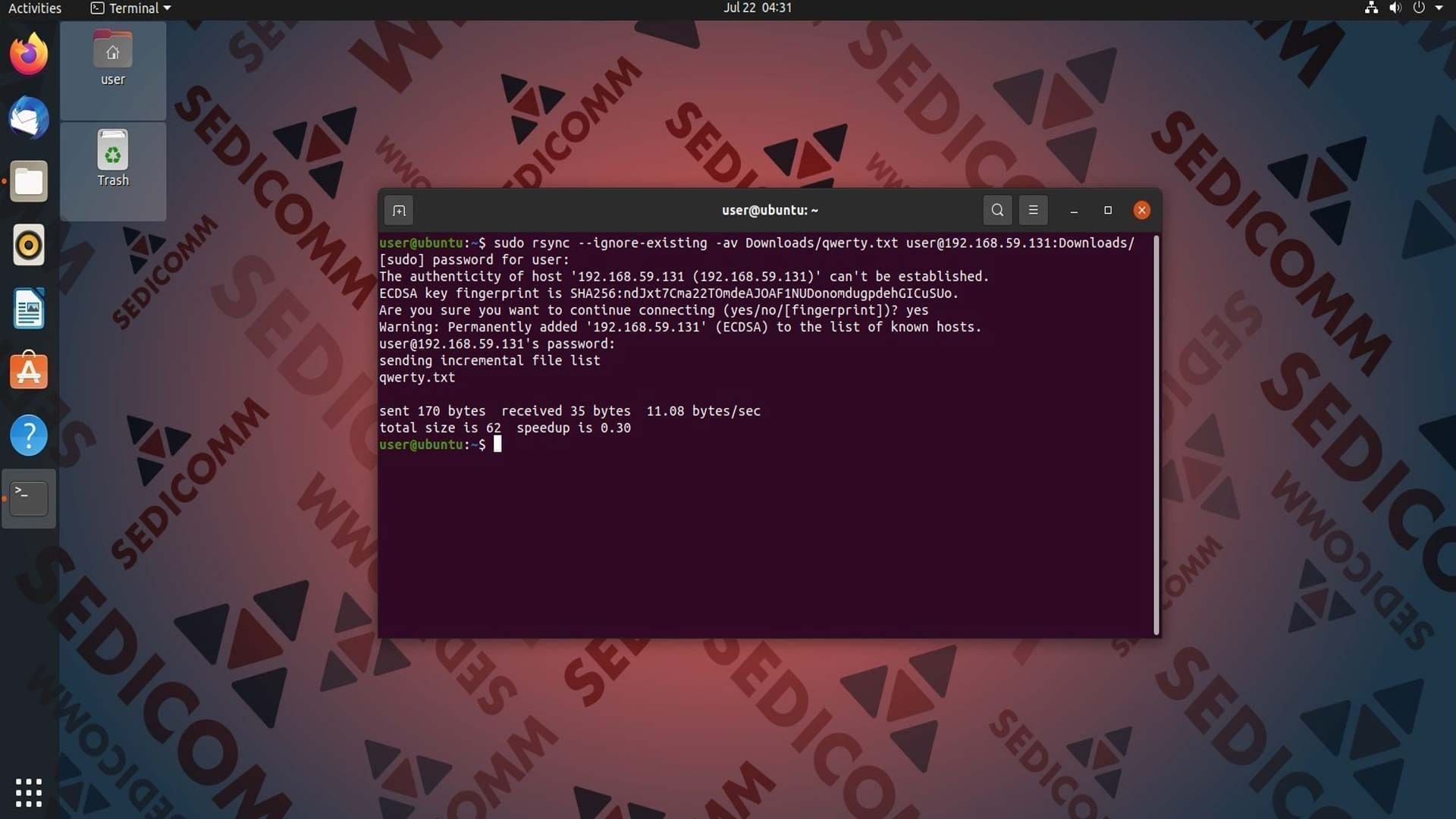Click the last prompt with cursor

point(440,444)
